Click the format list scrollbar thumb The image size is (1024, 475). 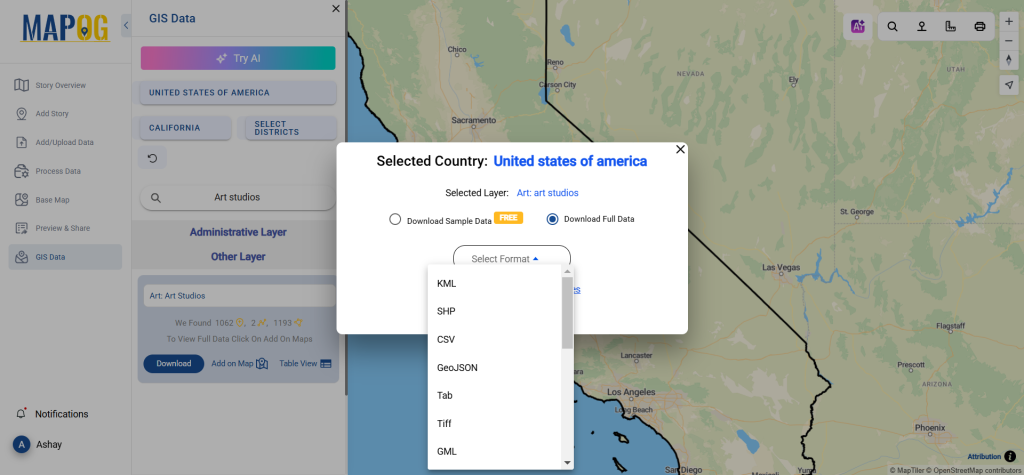point(567,312)
